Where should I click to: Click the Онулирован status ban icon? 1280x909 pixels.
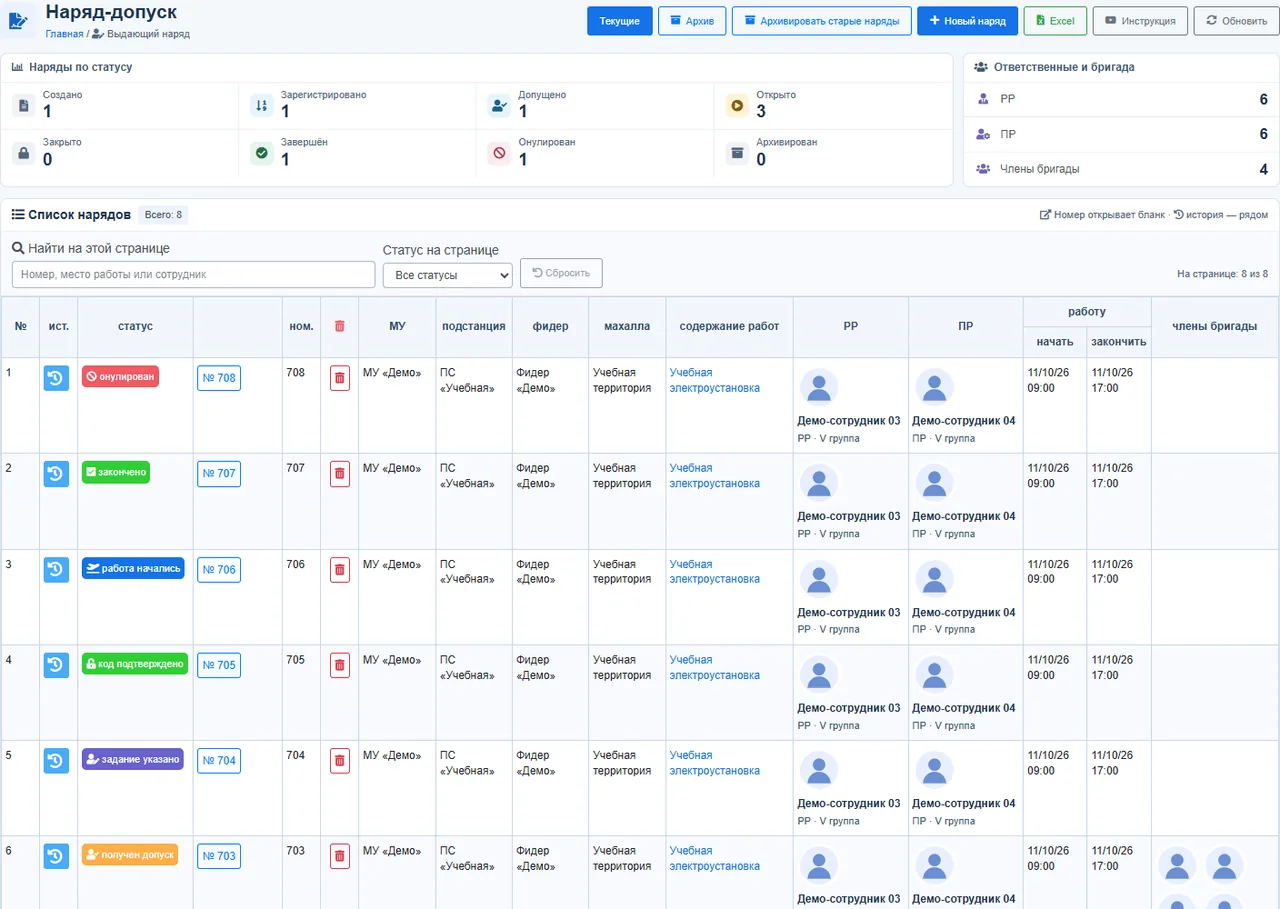pyautogui.click(x=499, y=153)
